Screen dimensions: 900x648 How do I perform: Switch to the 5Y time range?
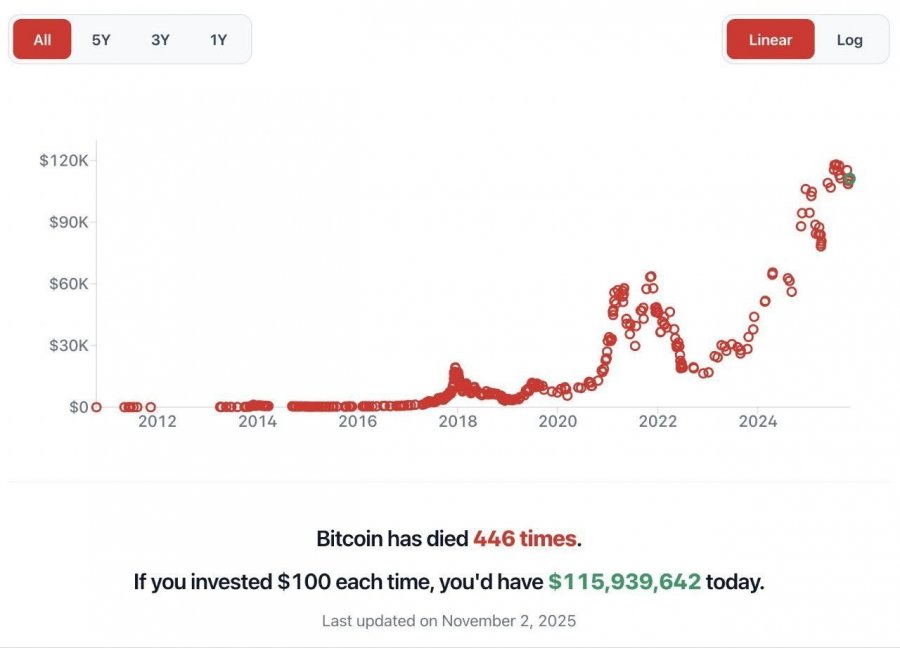pyautogui.click(x=101, y=40)
